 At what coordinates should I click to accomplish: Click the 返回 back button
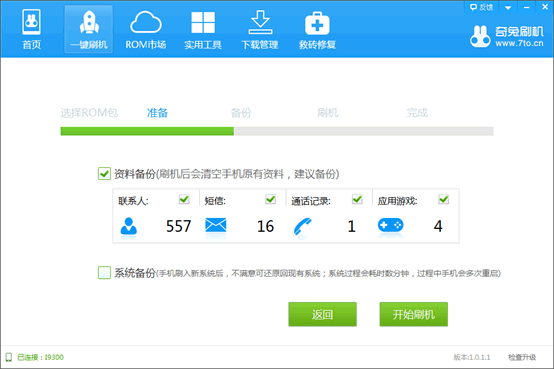tap(323, 314)
